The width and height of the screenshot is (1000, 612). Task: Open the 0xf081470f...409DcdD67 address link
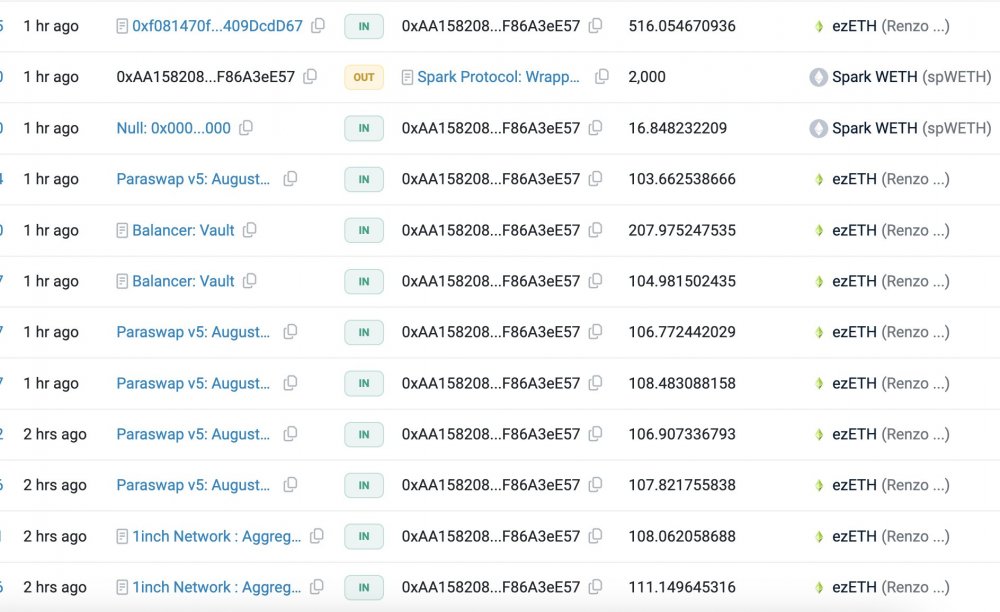click(x=217, y=26)
